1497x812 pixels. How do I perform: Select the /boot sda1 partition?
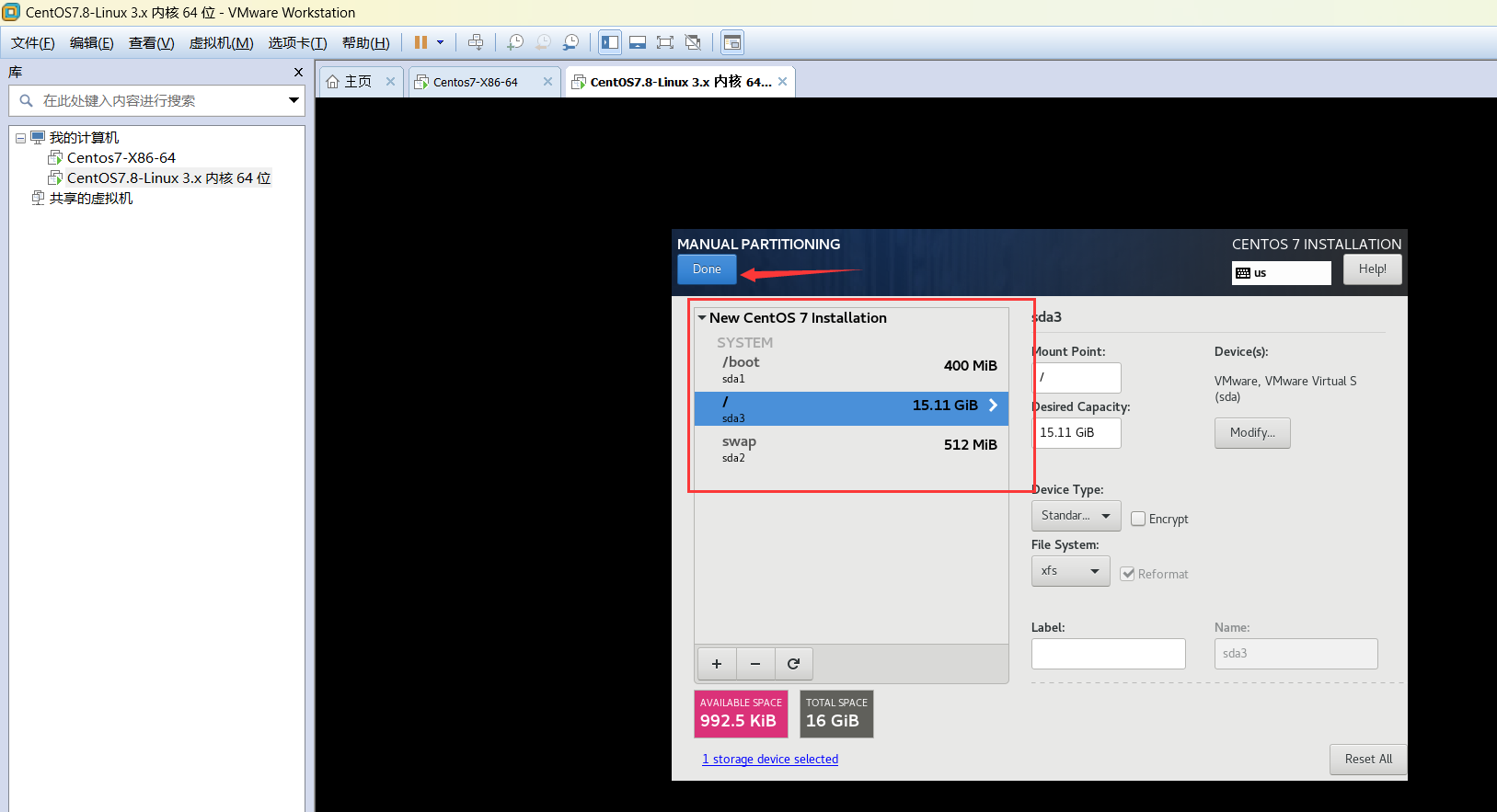[x=851, y=369]
